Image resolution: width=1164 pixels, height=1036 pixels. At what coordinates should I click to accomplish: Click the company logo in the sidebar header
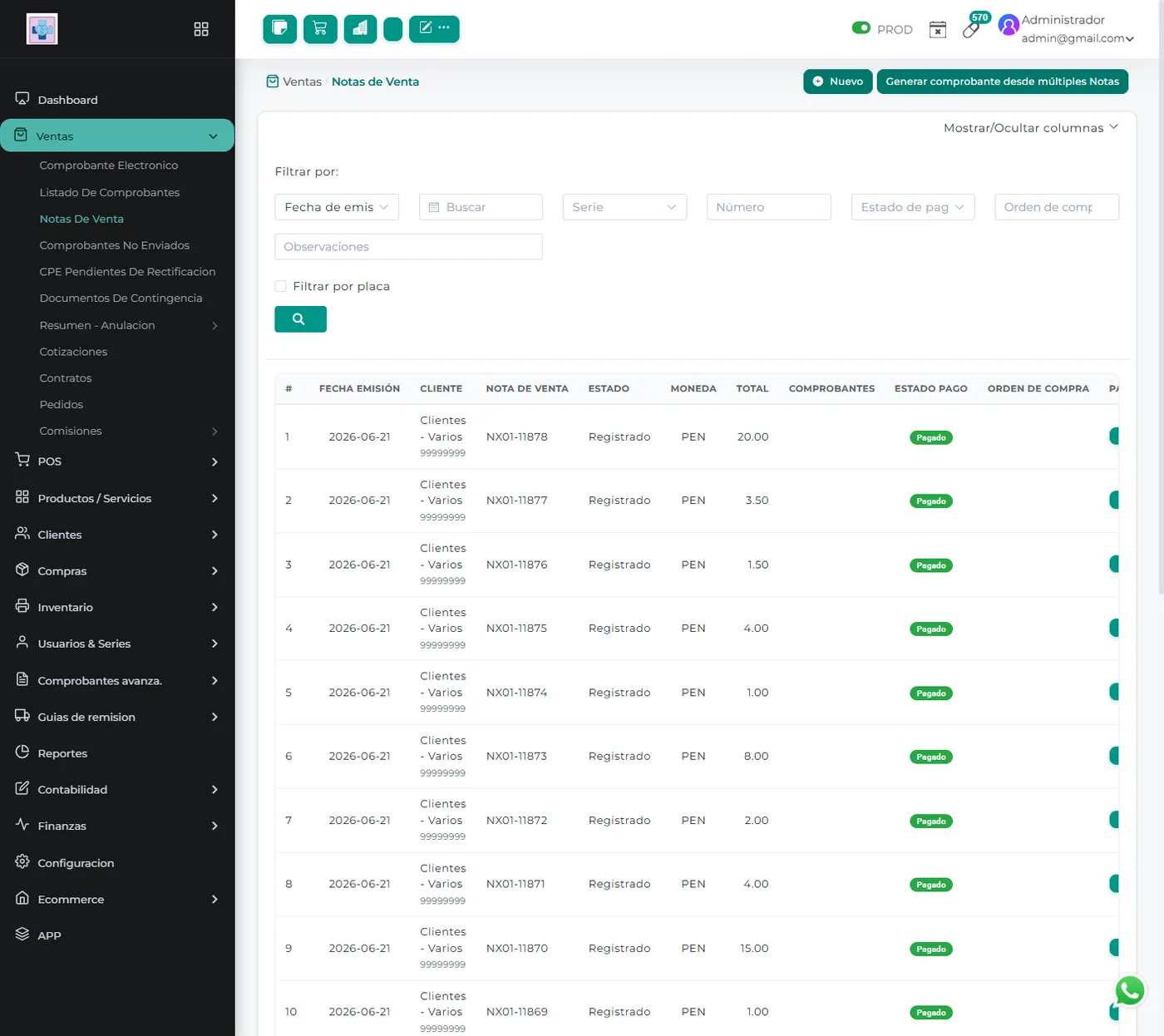point(42,29)
